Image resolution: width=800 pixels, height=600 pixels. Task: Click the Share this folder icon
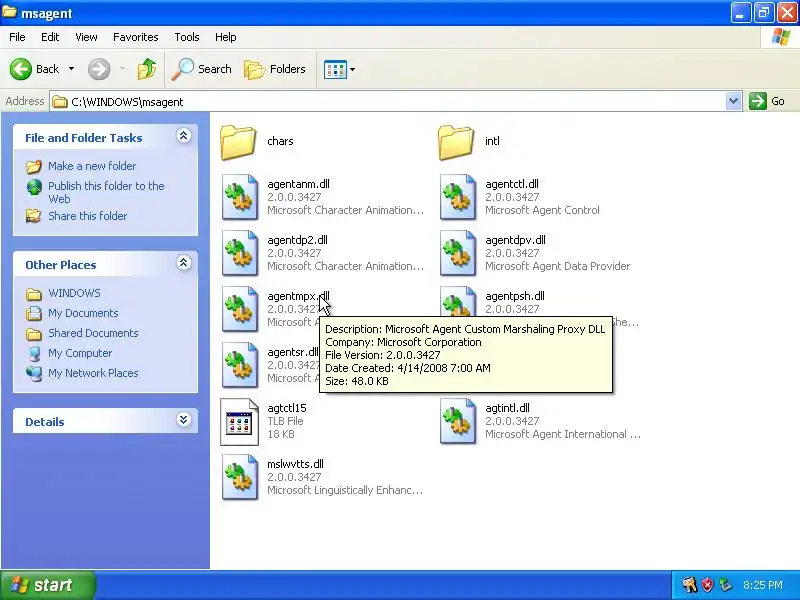click(x=34, y=216)
